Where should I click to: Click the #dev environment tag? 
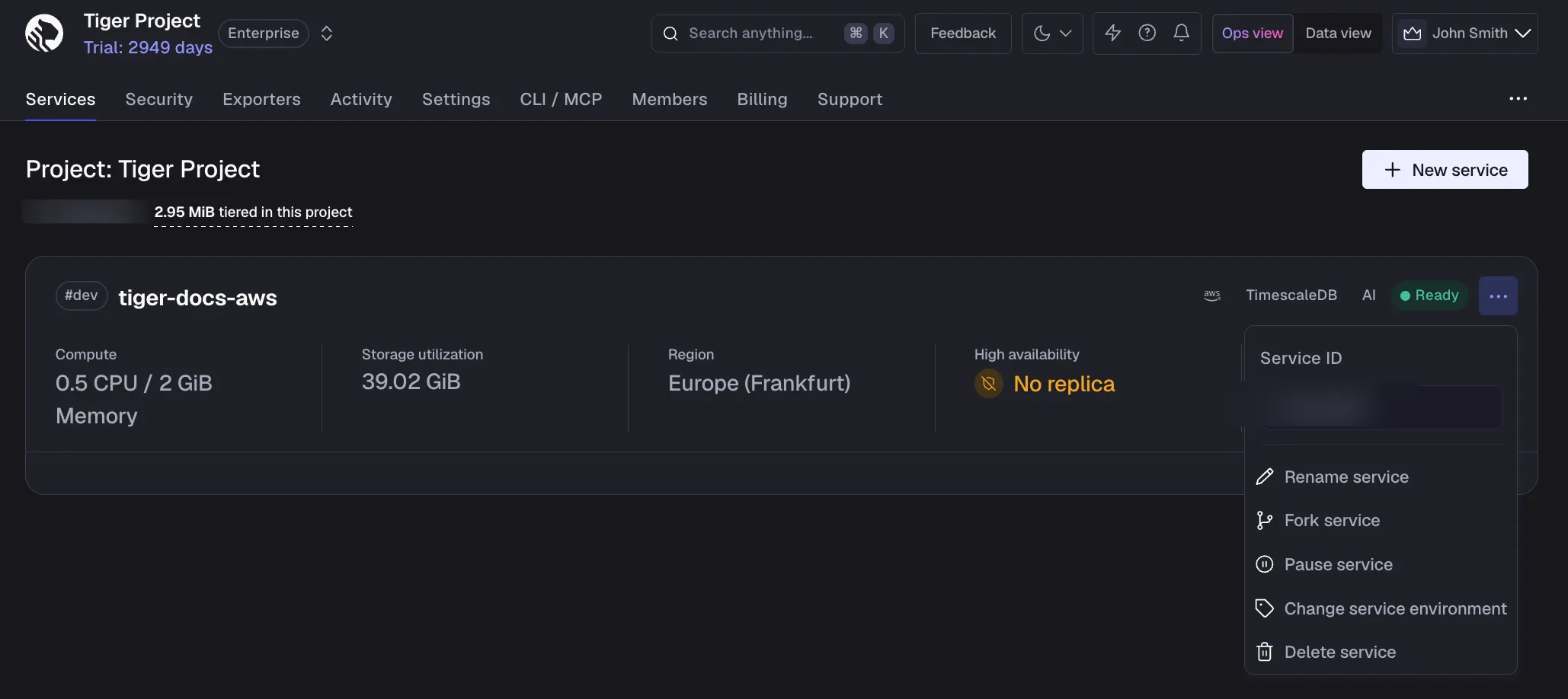[82, 295]
